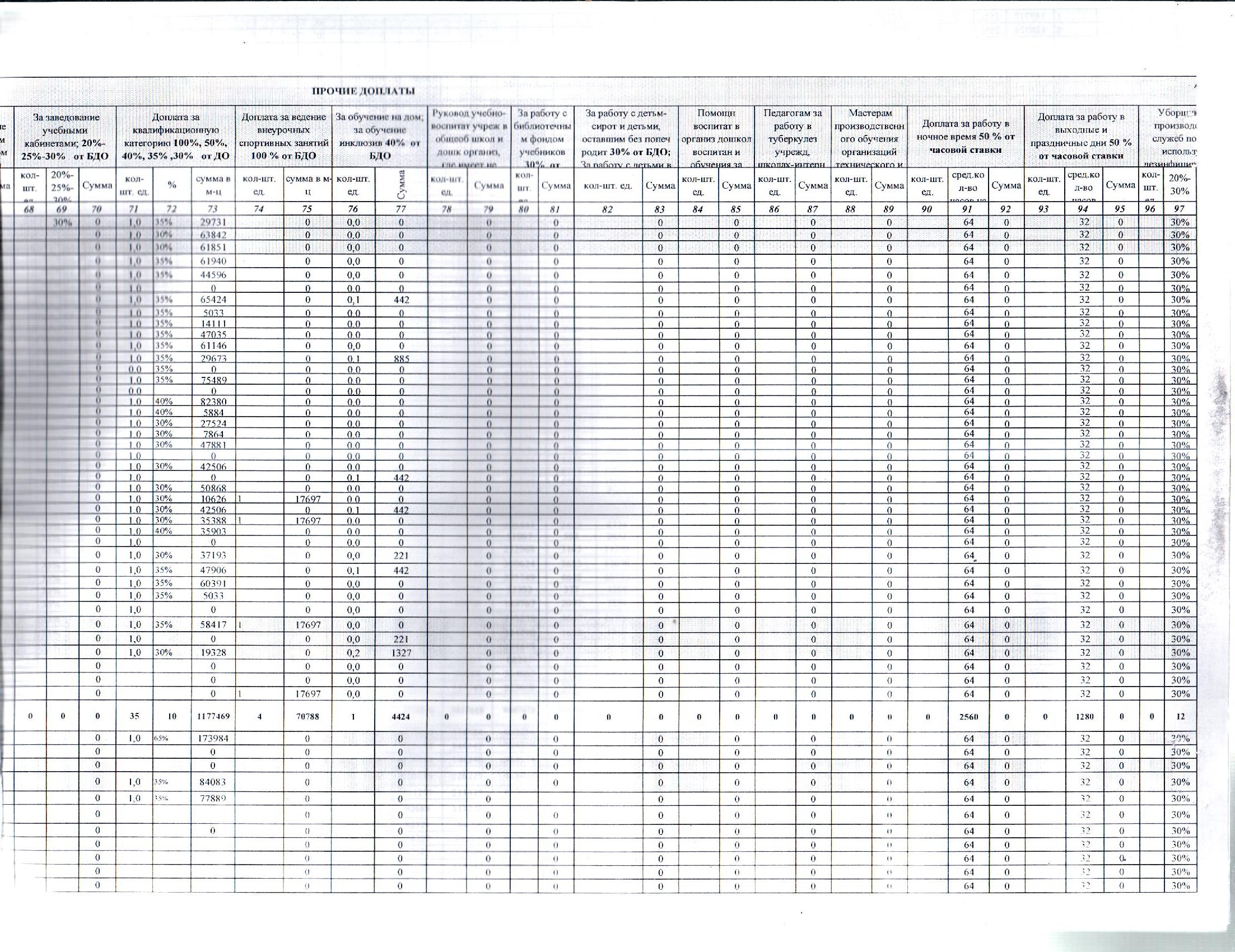This screenshot has height=952, width=1235.
Task: Click the cell with value 61146
Action: pyautogui.click(x=215, y=346)
